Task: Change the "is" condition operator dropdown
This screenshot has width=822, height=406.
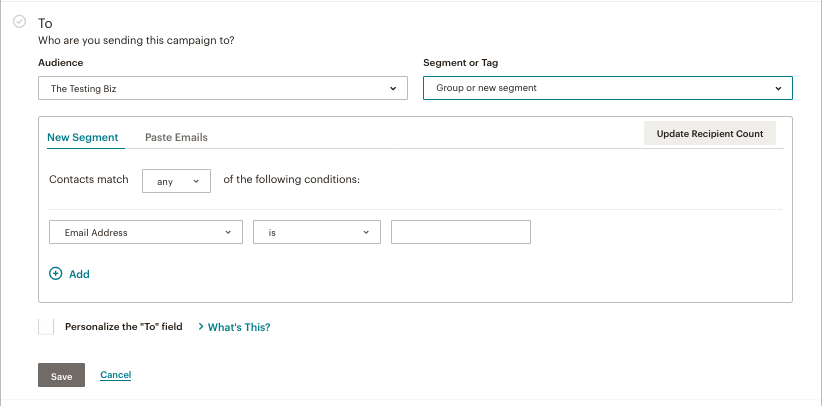Action: click(x=317, y=232)
